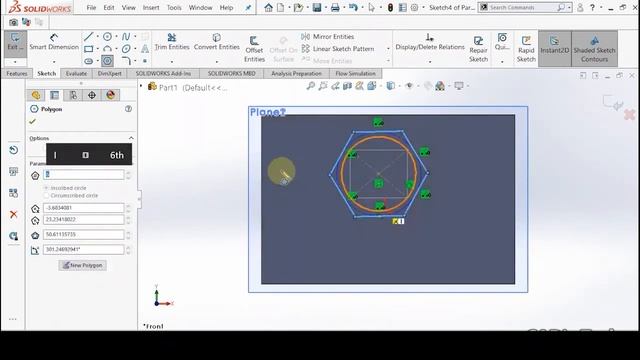This screenshot has width=640, height=360.
Task: Select the Straight Slot tool
Action: [89, 61]
